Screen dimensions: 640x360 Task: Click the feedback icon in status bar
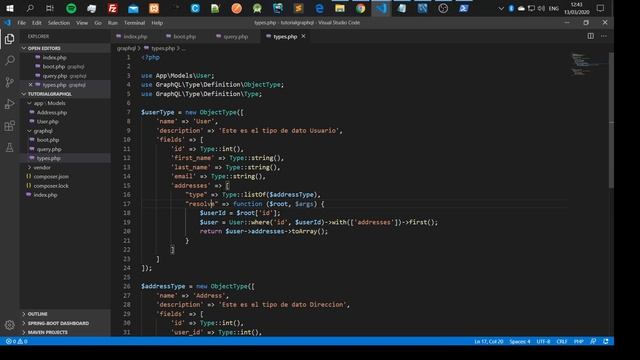click(593, 341)
